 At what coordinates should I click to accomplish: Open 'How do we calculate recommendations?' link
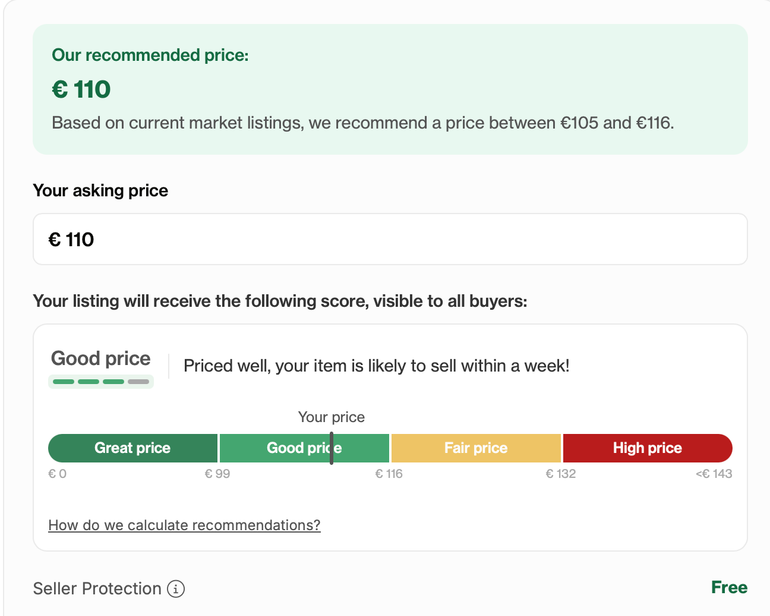(184, 525)
